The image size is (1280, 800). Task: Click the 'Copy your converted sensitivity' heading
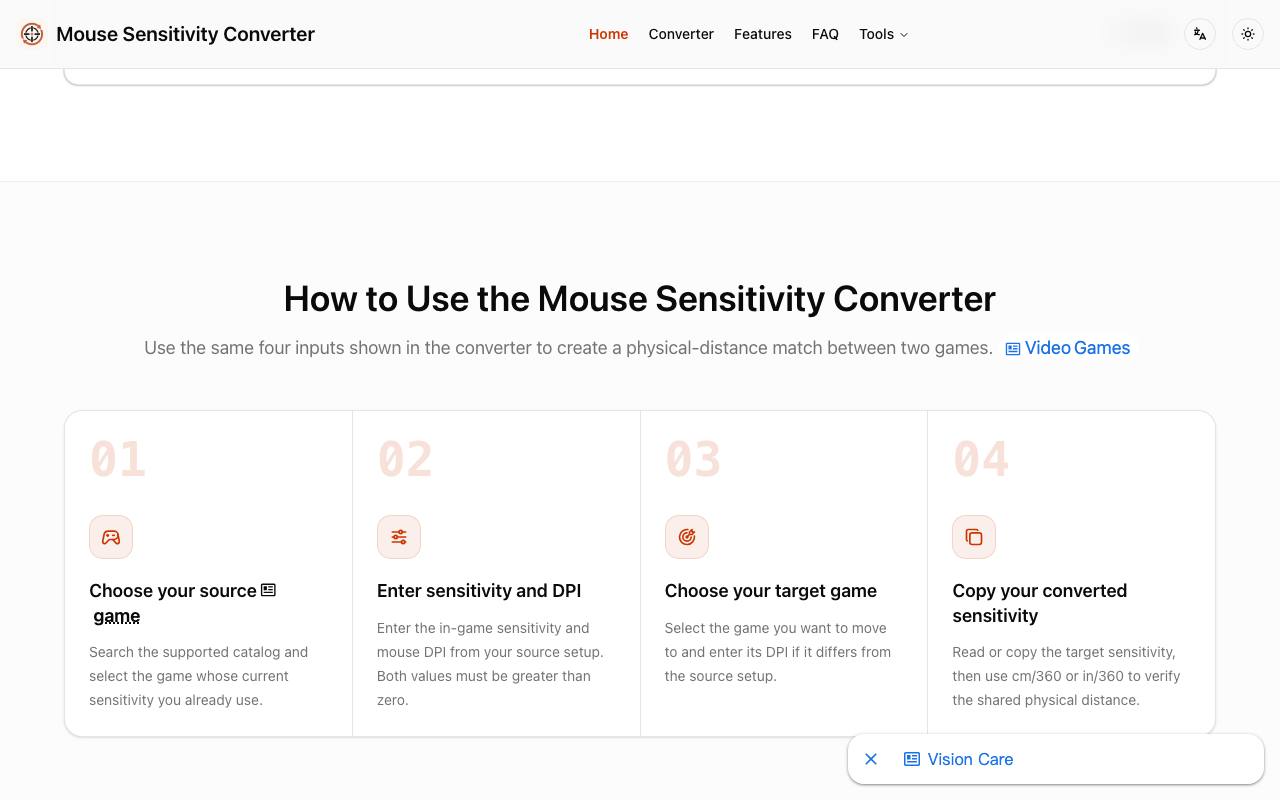1040,603
